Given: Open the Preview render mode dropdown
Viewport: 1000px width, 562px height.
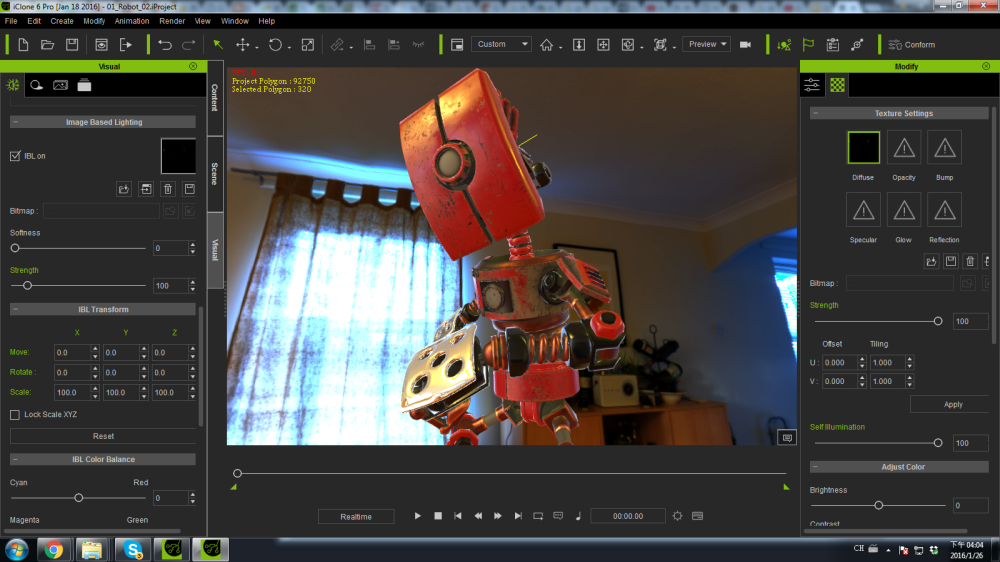Looking at the screenshot, I should click(706, 44).
